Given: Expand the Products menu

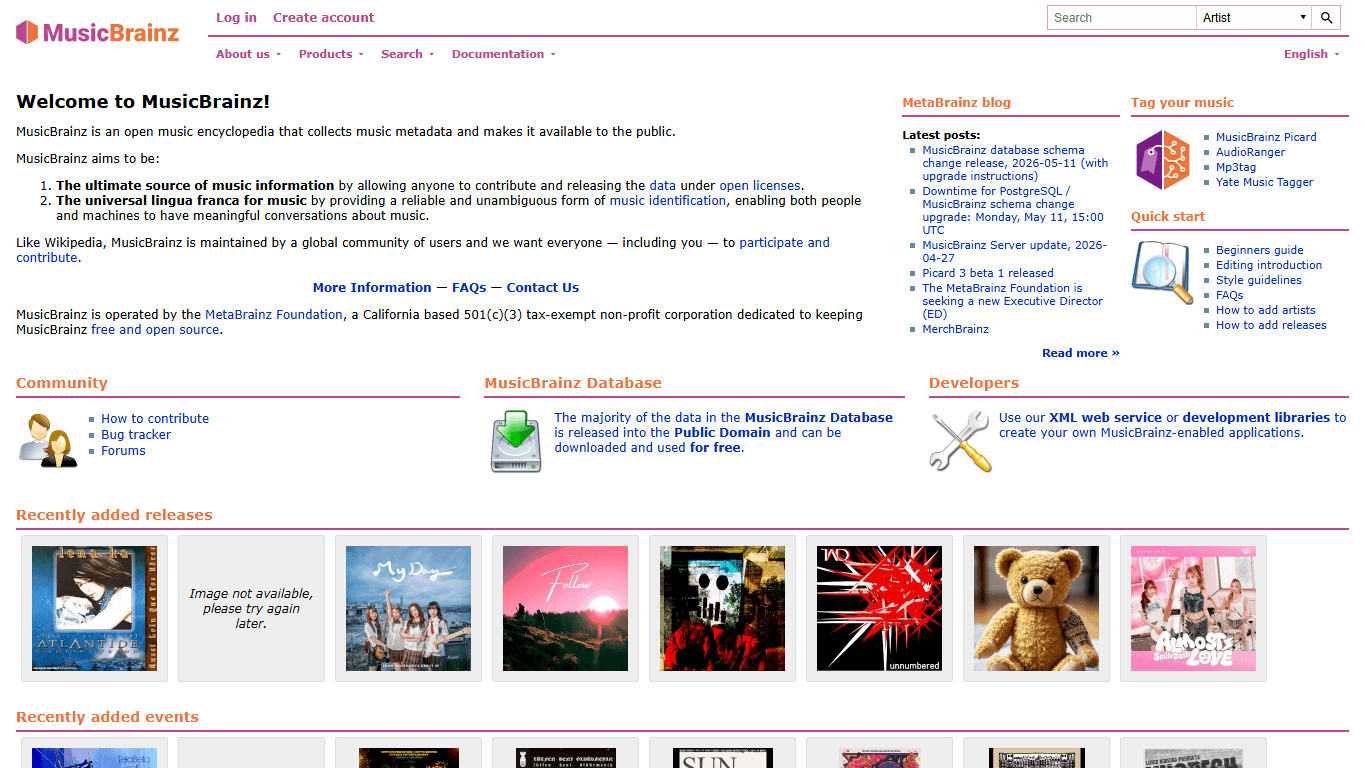Looking at the screenshot, I should point(331,54).
